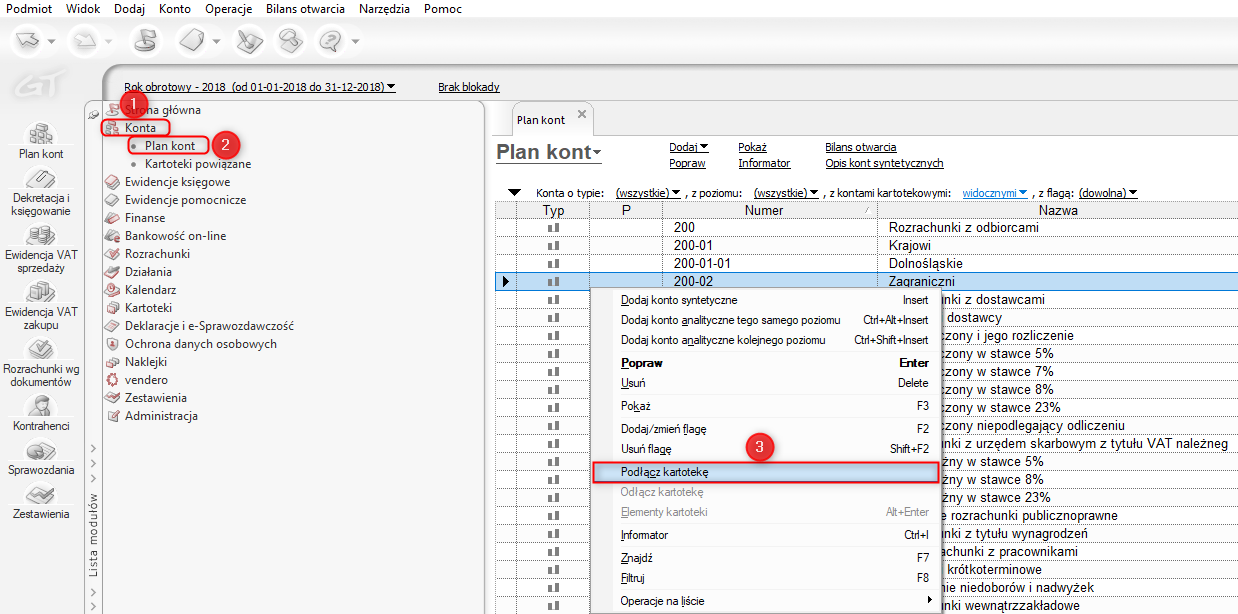Open Plan kont in left icon sidebar
Screen dimensions: 1238x614
41,140
